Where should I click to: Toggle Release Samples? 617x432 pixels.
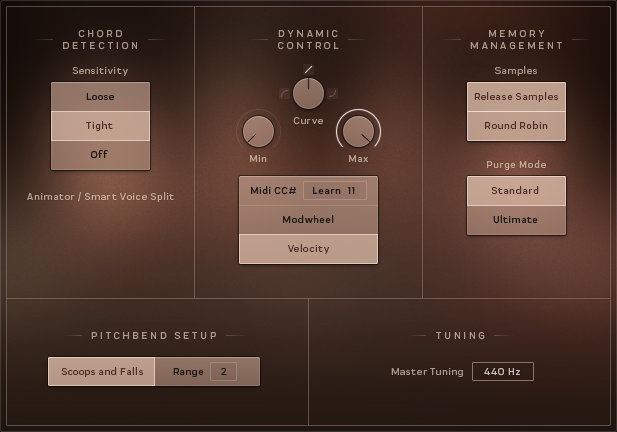click(516, 97)
